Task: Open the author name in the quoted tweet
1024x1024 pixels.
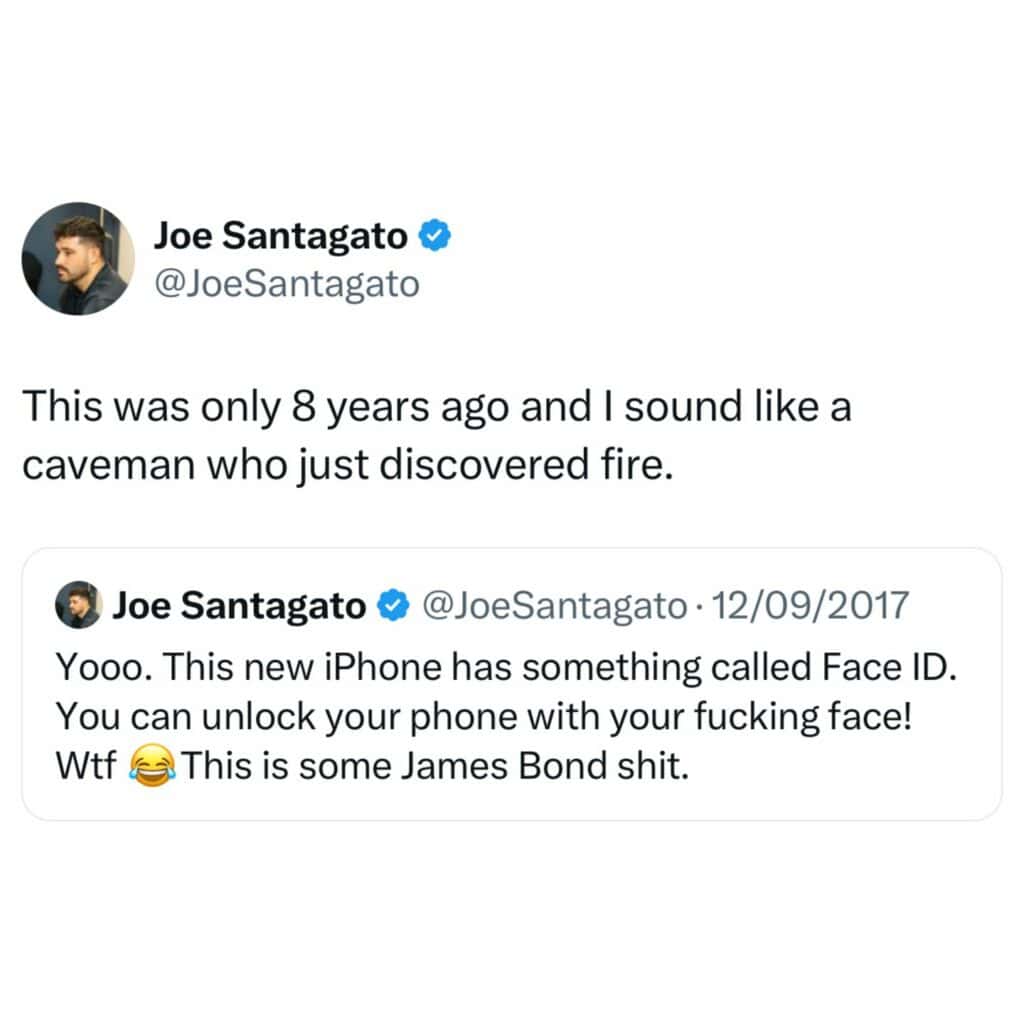Action: click(239, 606)
